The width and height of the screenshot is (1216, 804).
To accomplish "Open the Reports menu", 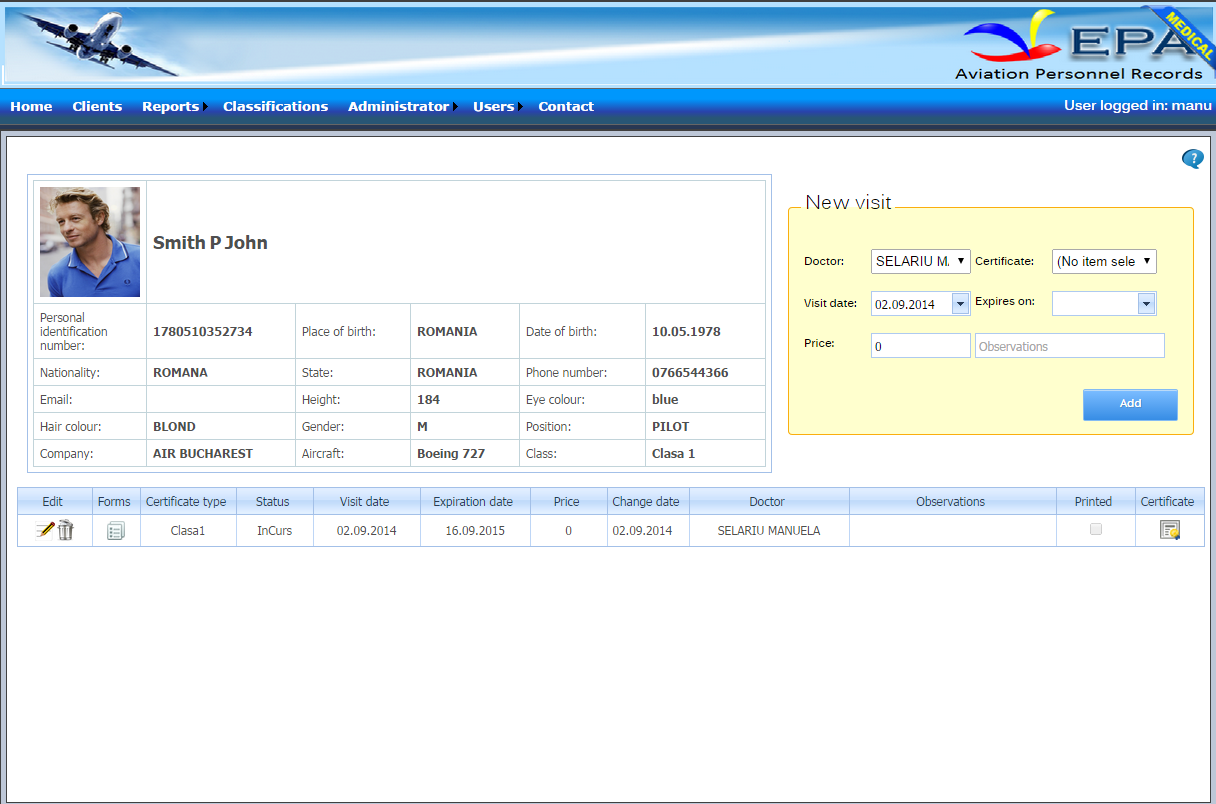I will tap(171, 106).
